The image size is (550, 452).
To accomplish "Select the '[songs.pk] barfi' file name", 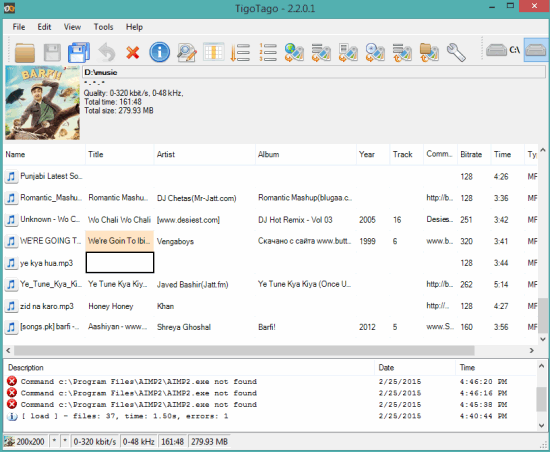I will 50,327.
